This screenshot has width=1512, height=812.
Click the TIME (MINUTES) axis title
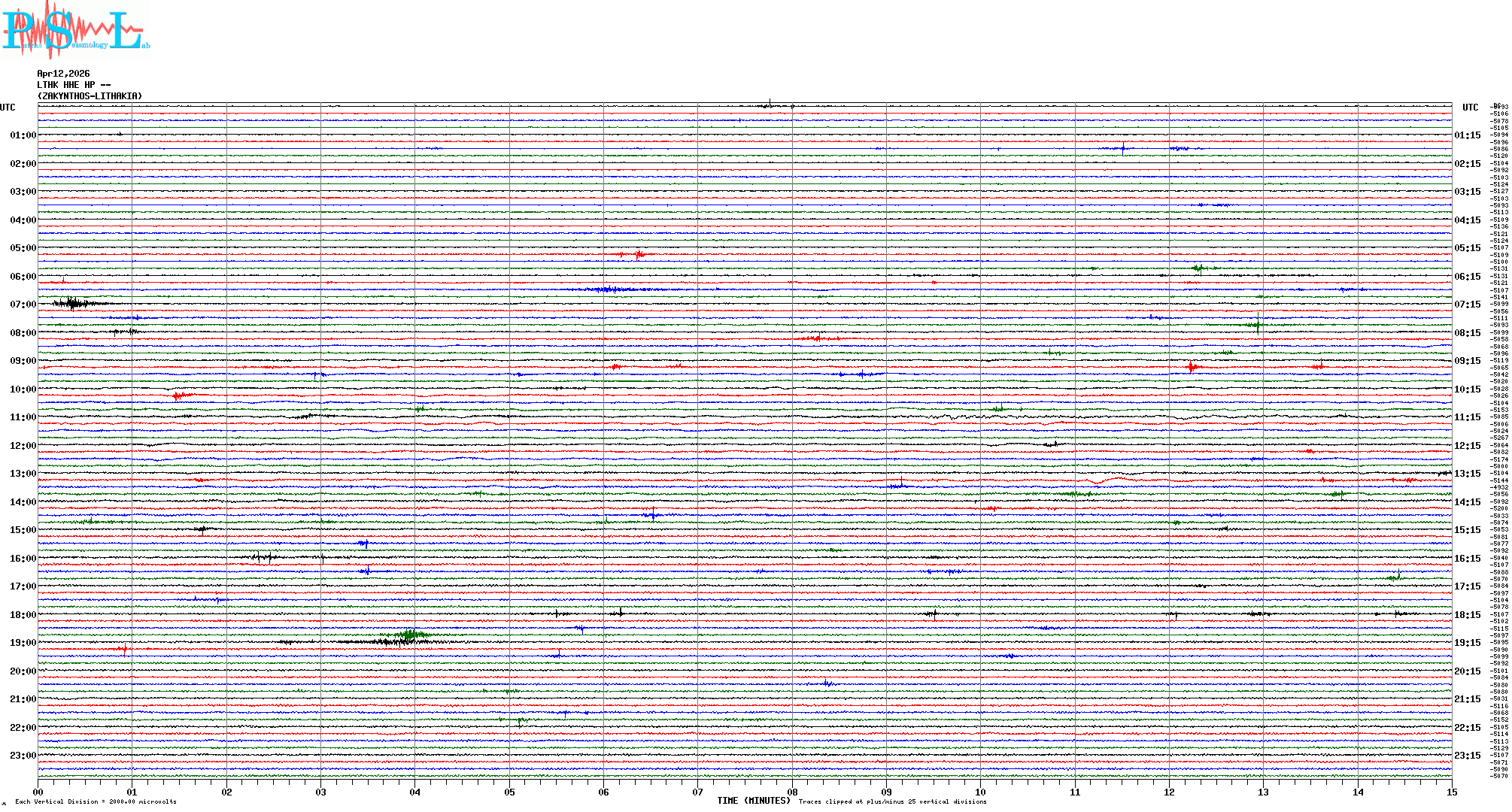[753, 801]
